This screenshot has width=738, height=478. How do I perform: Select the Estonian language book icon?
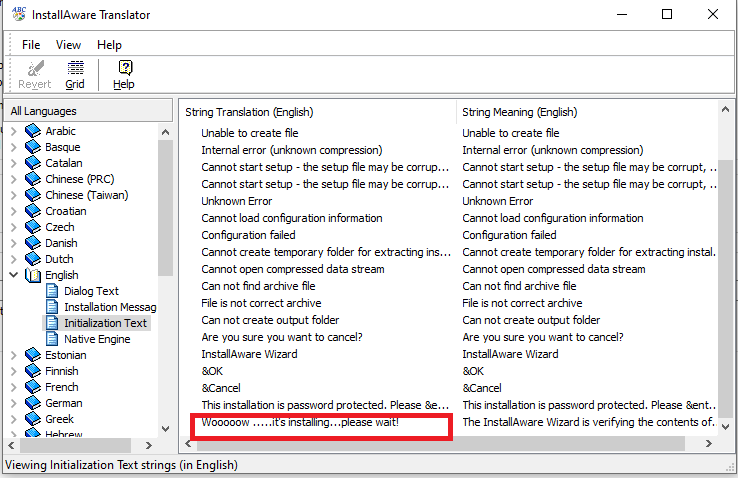coord(33,355)
